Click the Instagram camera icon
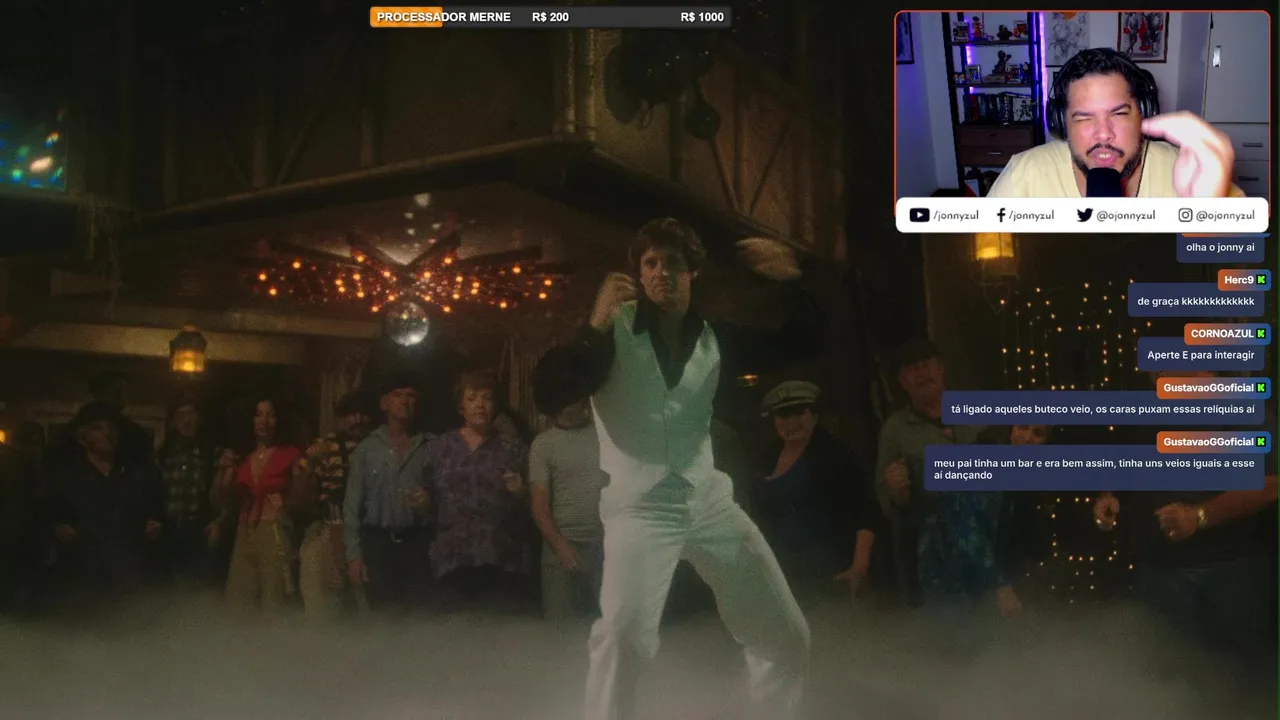The image size is (1280, 720). 1185,215
